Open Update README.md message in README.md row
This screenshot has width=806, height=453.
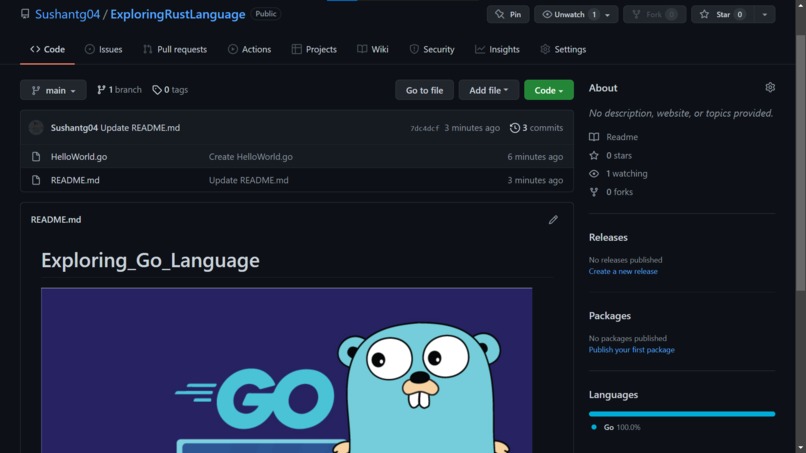tap(248, 180)
